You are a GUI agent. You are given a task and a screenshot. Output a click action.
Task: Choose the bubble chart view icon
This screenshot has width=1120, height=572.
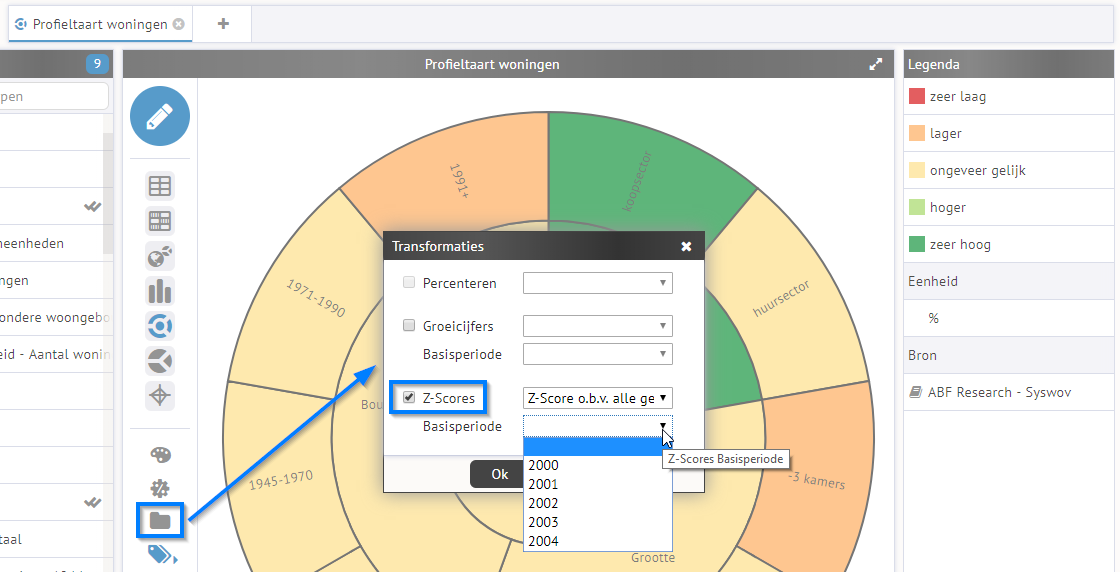click(160, 256)
